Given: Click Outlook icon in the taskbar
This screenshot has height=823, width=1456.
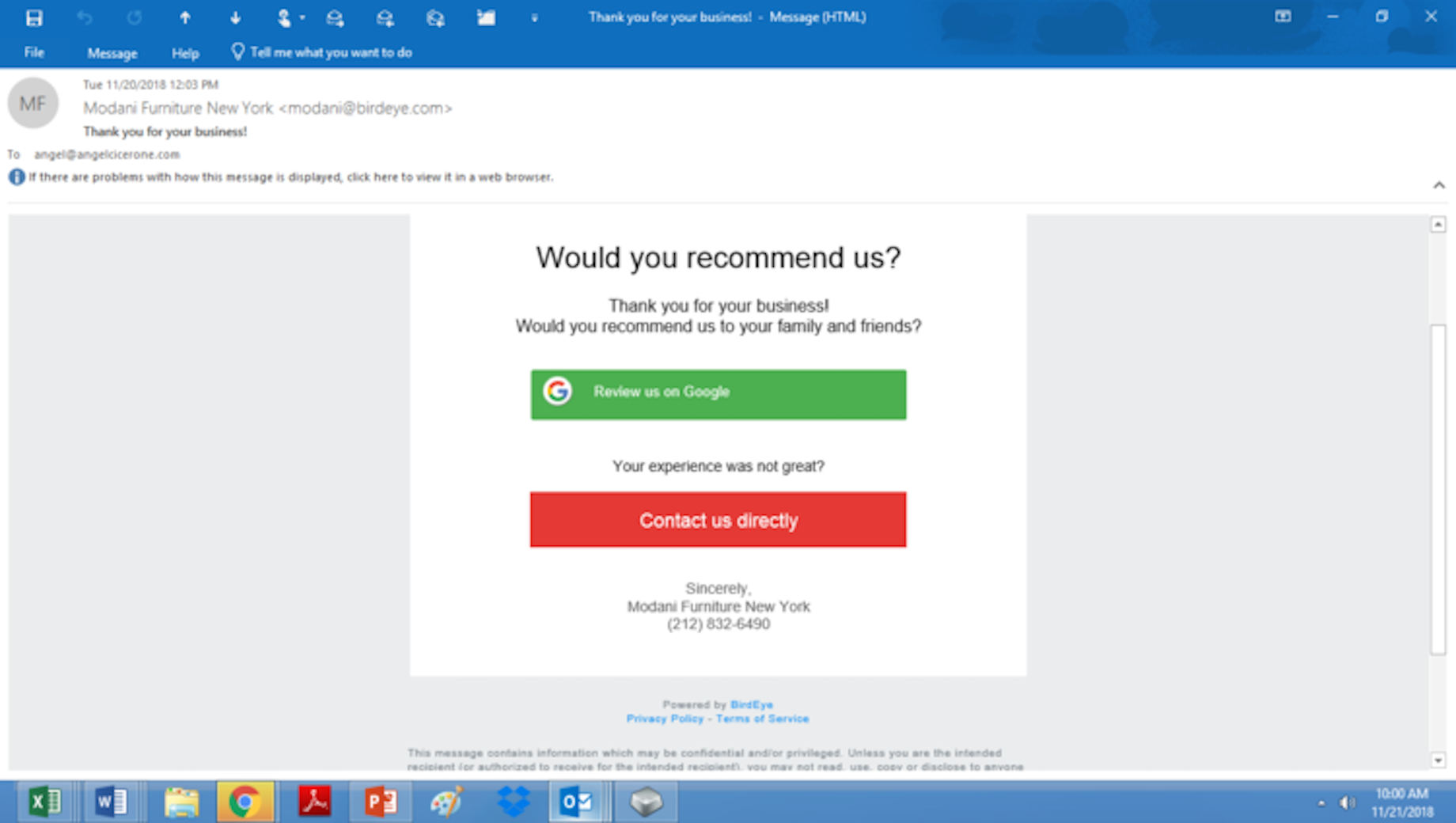Looking at the screenshot, I should [577, 802].
